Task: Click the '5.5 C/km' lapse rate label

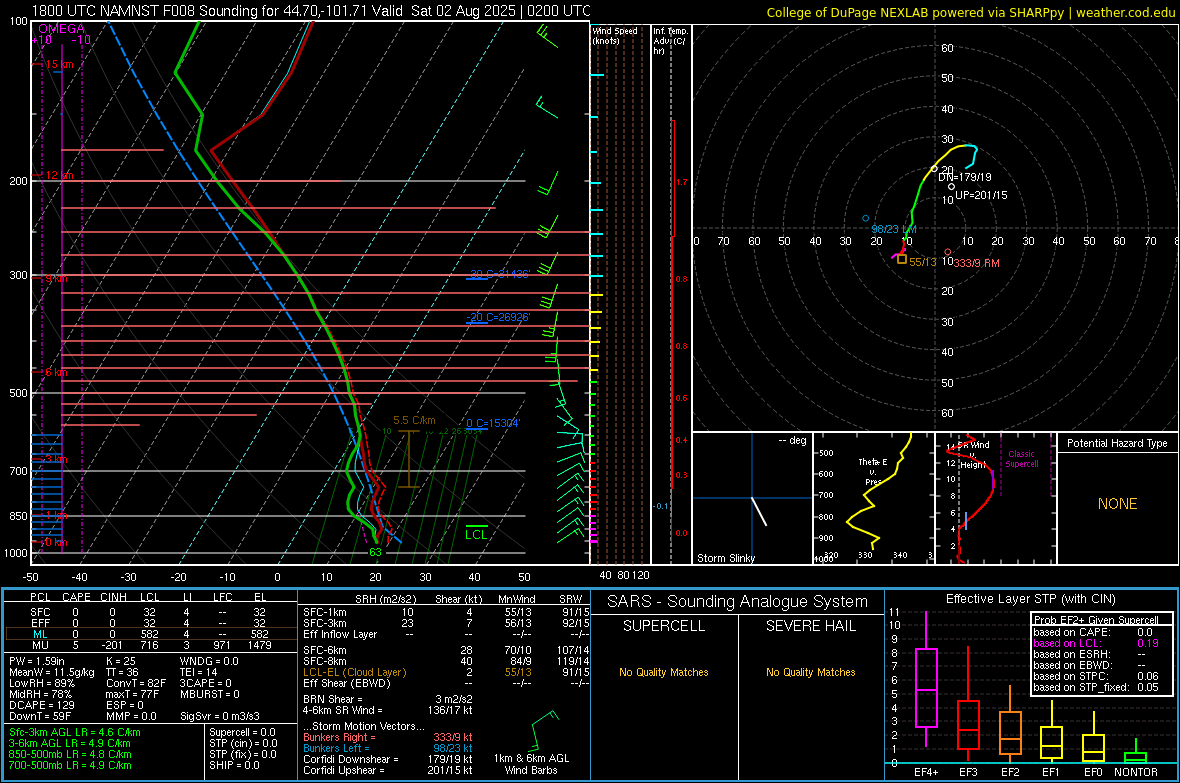Action: click(414, 421)
